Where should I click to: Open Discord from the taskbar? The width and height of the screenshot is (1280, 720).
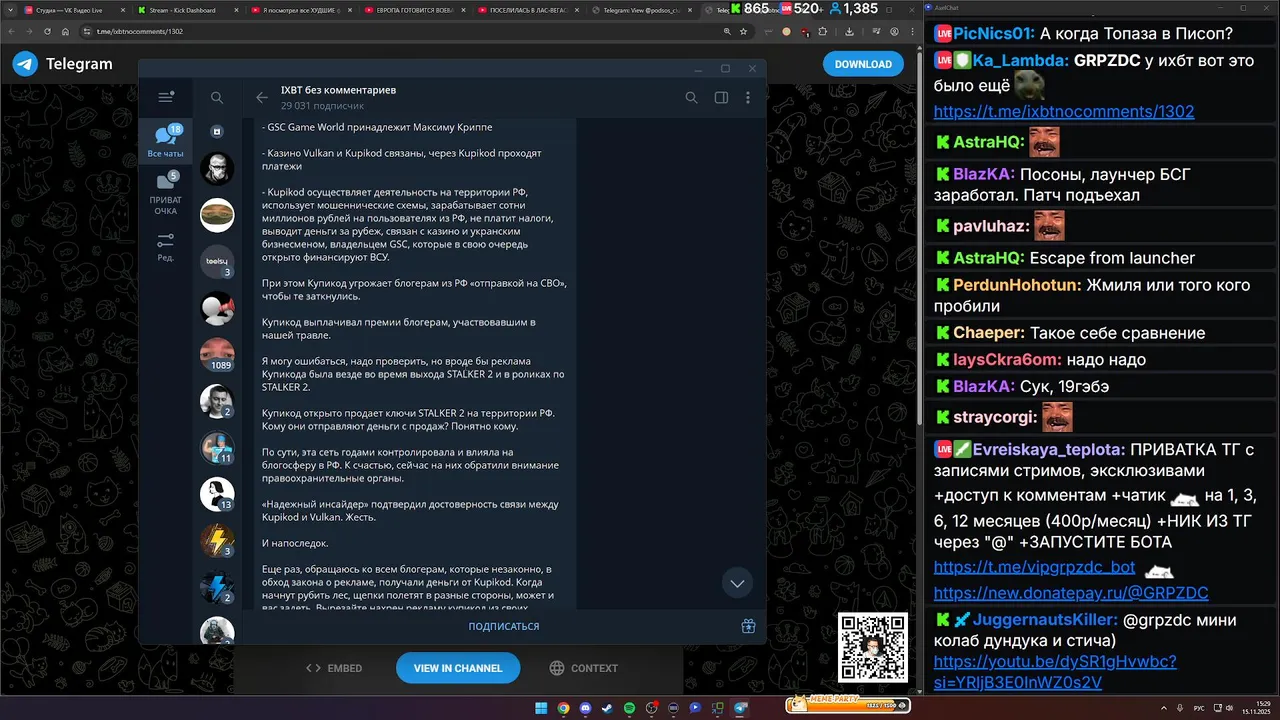[585, 707]
